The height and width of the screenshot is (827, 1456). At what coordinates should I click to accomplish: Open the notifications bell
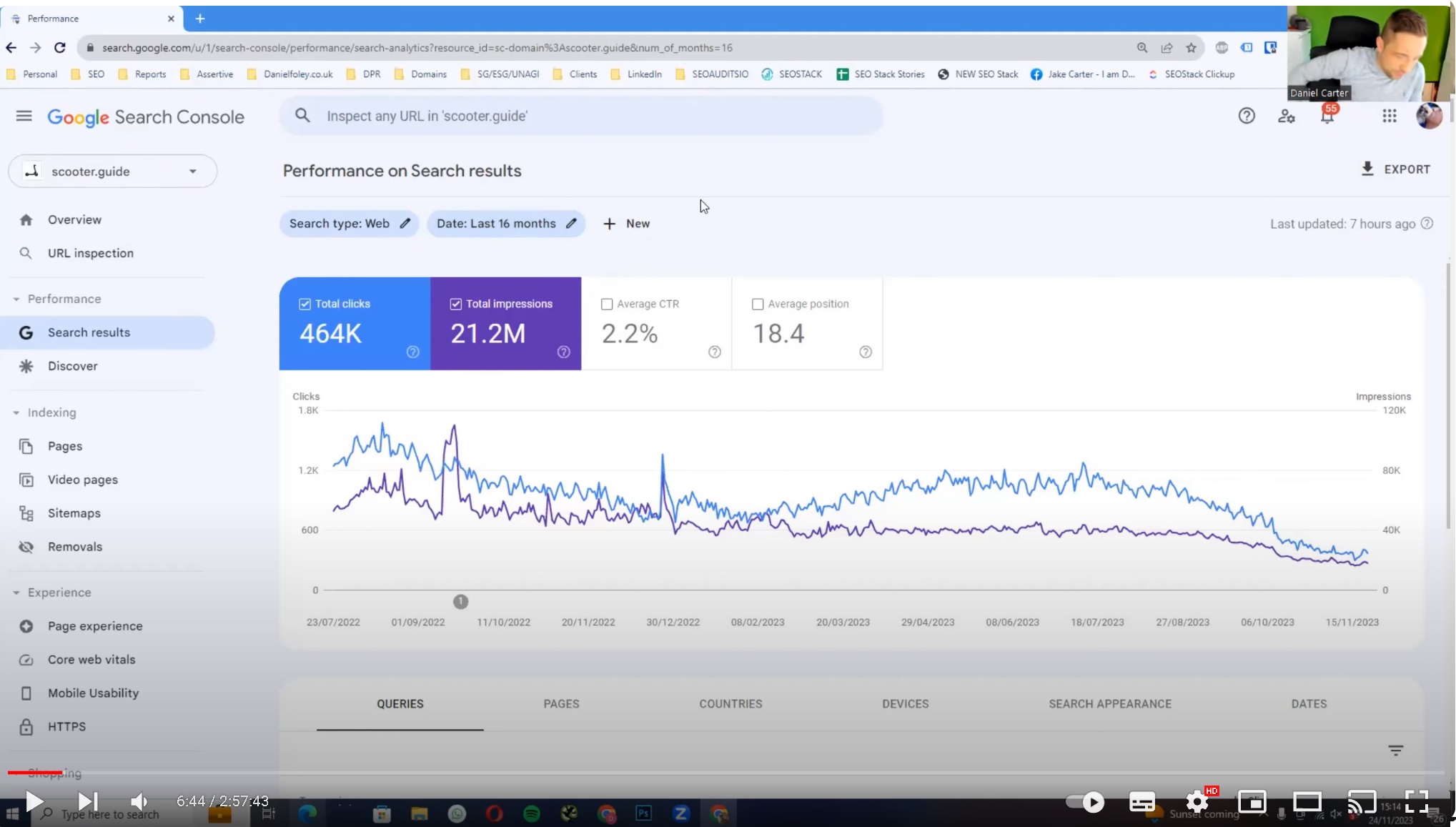click(1327, 117)
